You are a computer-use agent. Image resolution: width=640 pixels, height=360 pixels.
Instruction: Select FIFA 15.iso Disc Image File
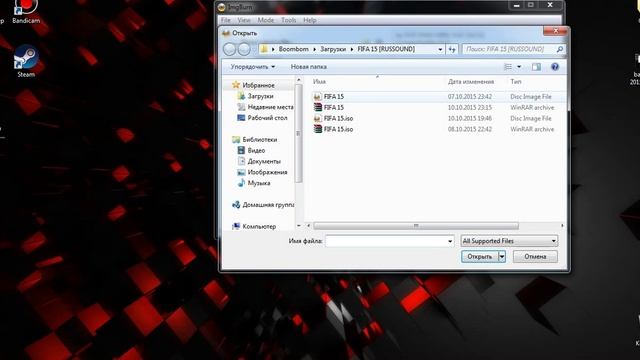tap(438, 118)
